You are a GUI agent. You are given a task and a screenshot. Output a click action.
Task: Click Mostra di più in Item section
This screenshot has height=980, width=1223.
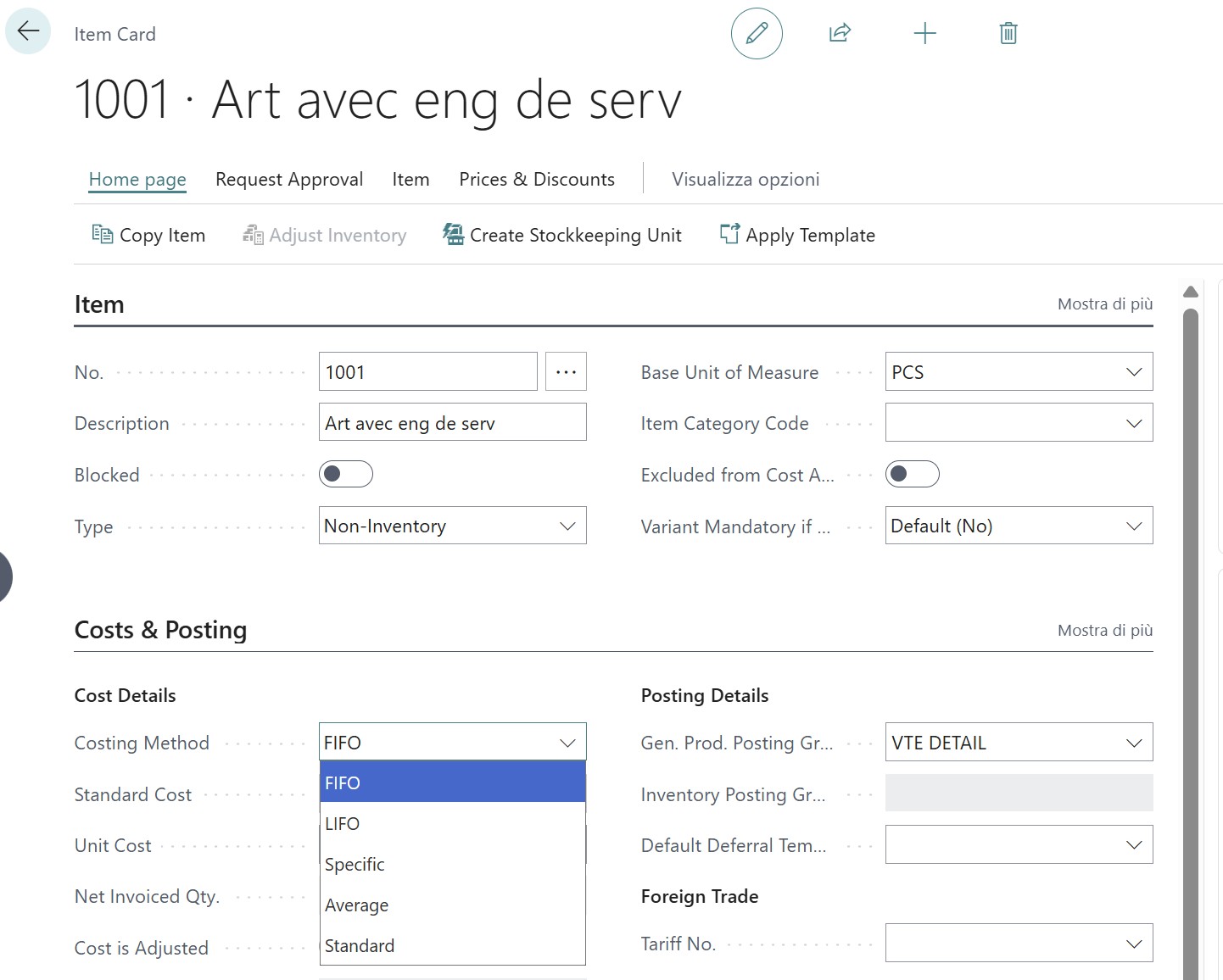(1104, 304)
